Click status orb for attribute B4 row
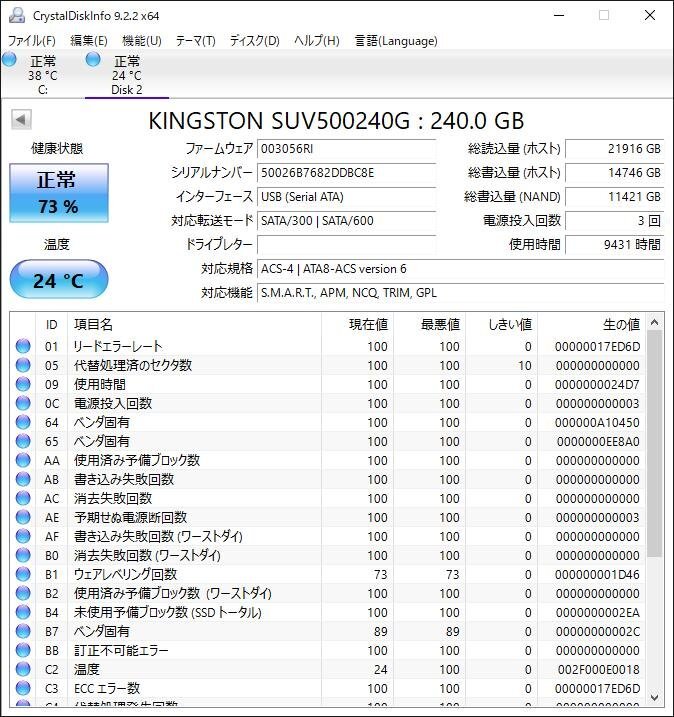The image size is (674, 717). pos(23,612)
